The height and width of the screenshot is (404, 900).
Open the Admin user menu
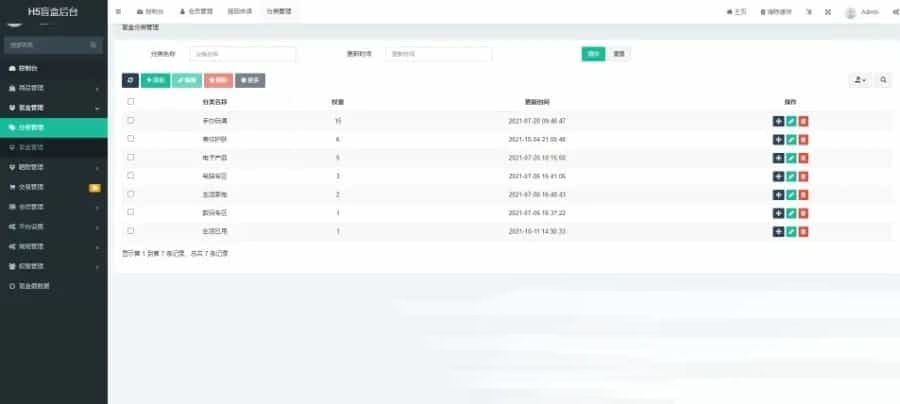click(x=861, y=12)
